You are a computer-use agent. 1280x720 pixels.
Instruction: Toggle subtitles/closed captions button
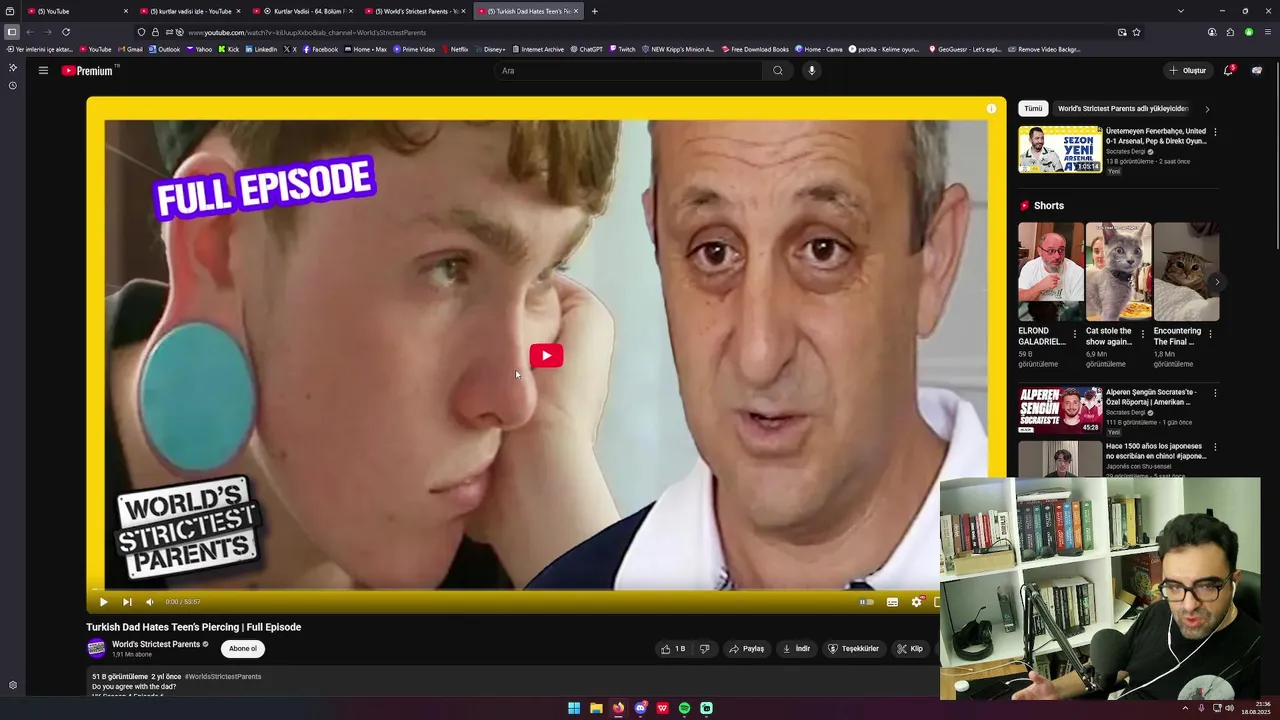click(x=892, y=602)
